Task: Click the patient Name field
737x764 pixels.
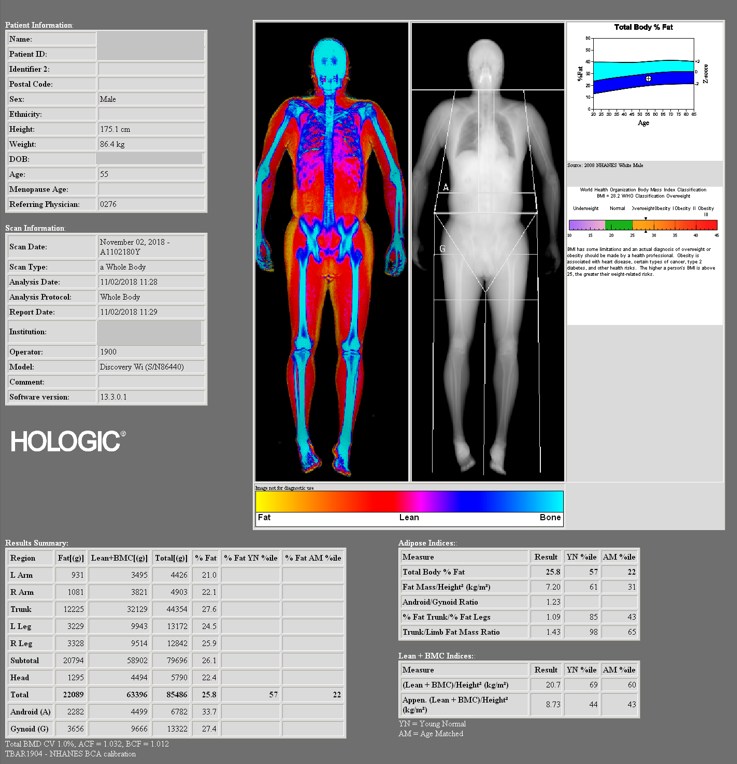Action: pyautogui.click(x=151, y=38)
